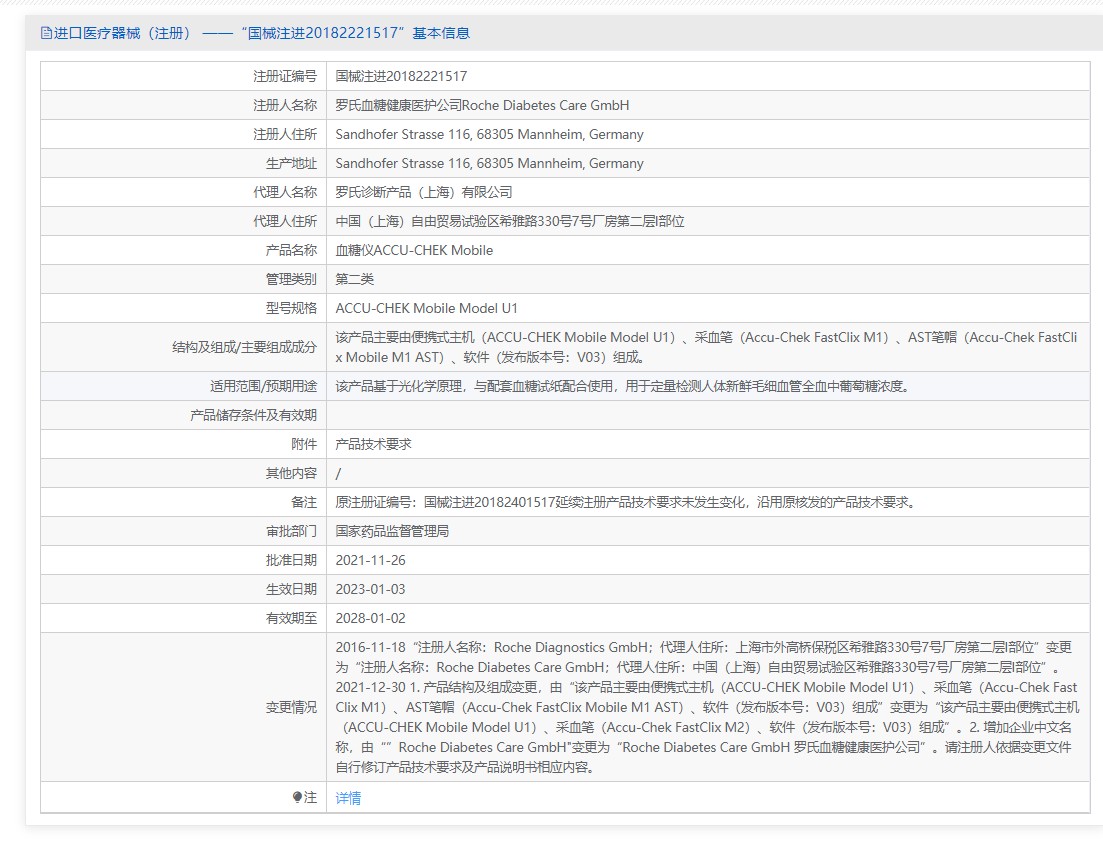The height and width of the screenshot is (847, 1103).
Task: Click the 变更情况 label
Action: [291, 707]
